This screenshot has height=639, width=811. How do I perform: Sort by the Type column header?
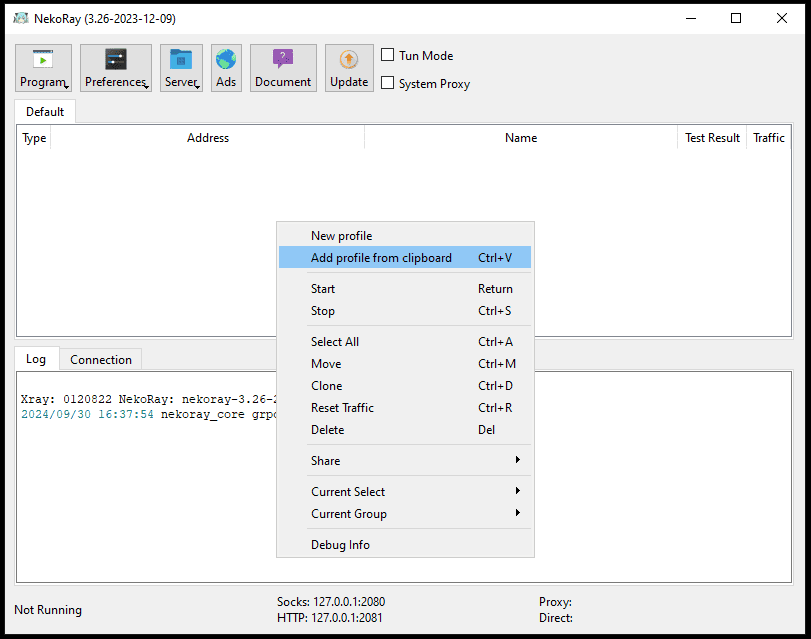point(34,138)
